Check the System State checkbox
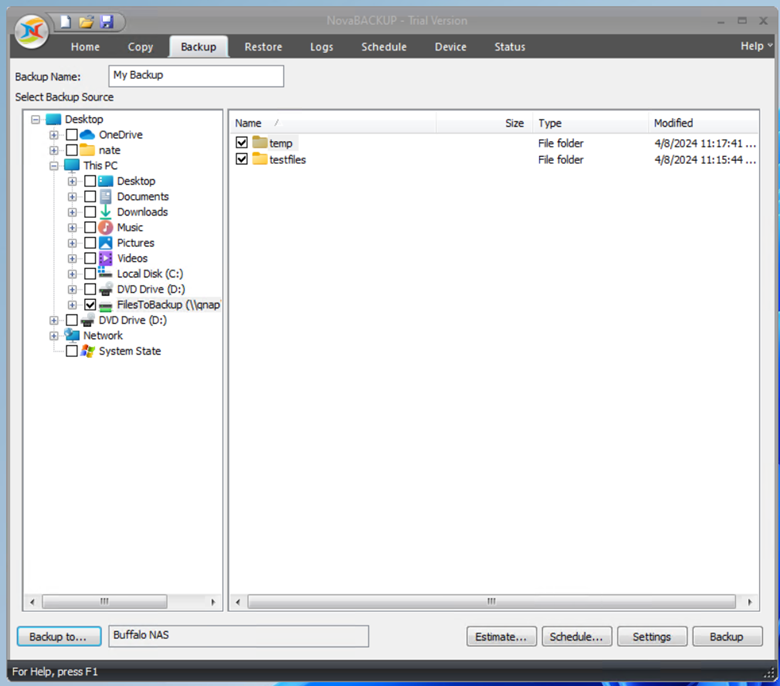Image resolution: width=780 pixels, height=686 pixels. [x=72, y=351]
